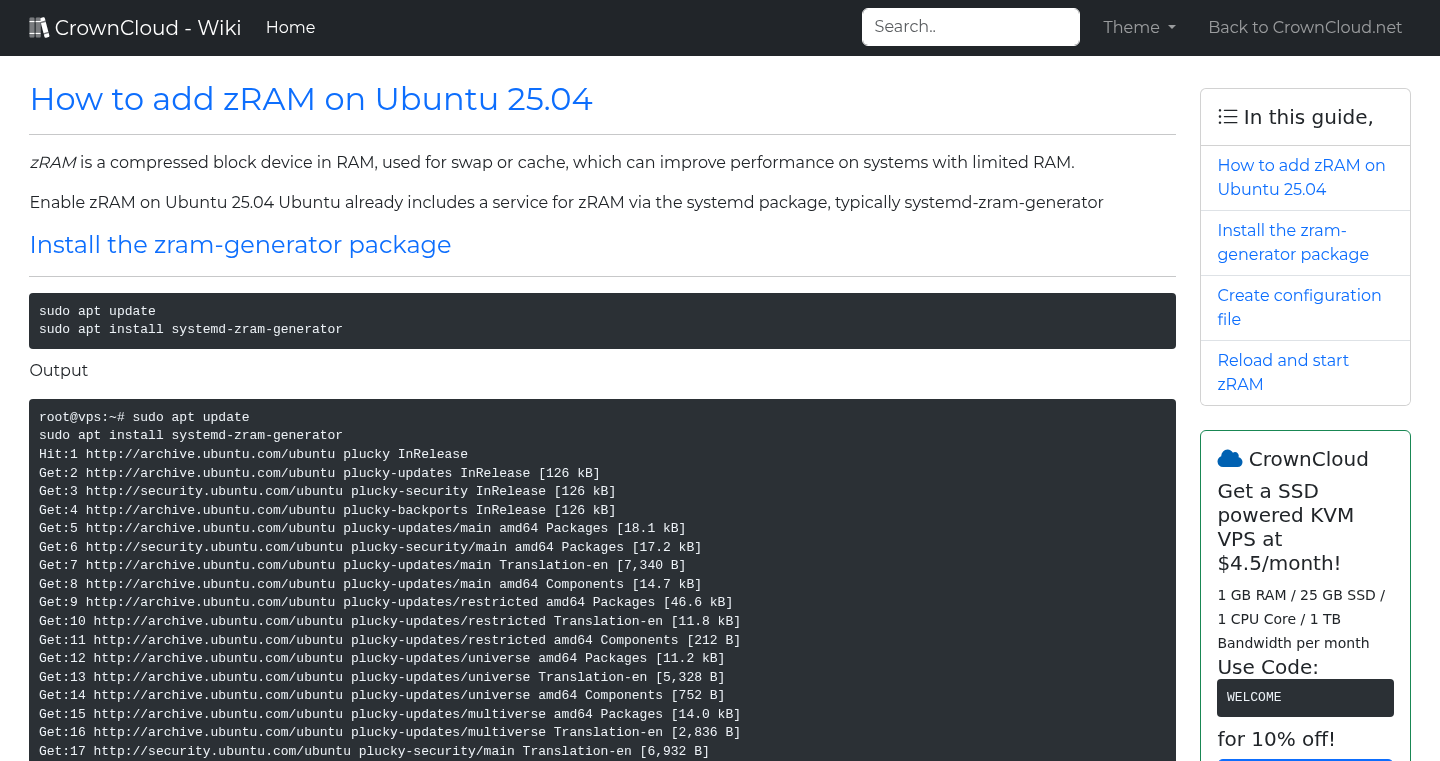1440x761 pixels.
Task: Open 'Back to CrownCloud.net'
Action: 1305,27
